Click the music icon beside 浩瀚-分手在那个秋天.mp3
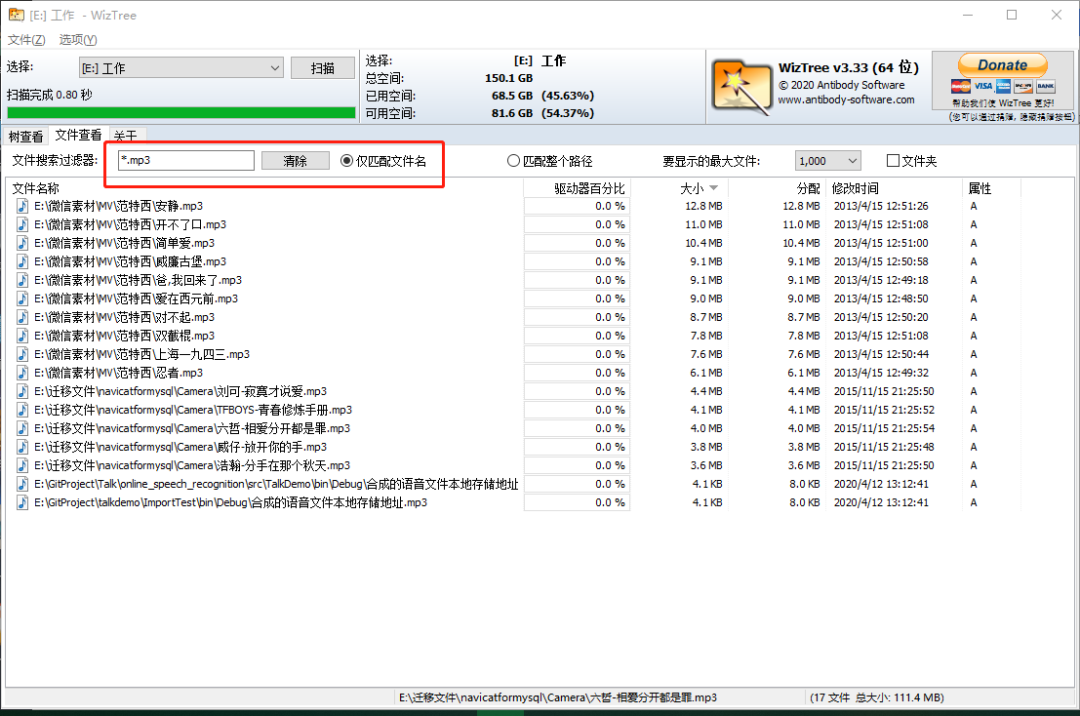 [x=23, y=466]
